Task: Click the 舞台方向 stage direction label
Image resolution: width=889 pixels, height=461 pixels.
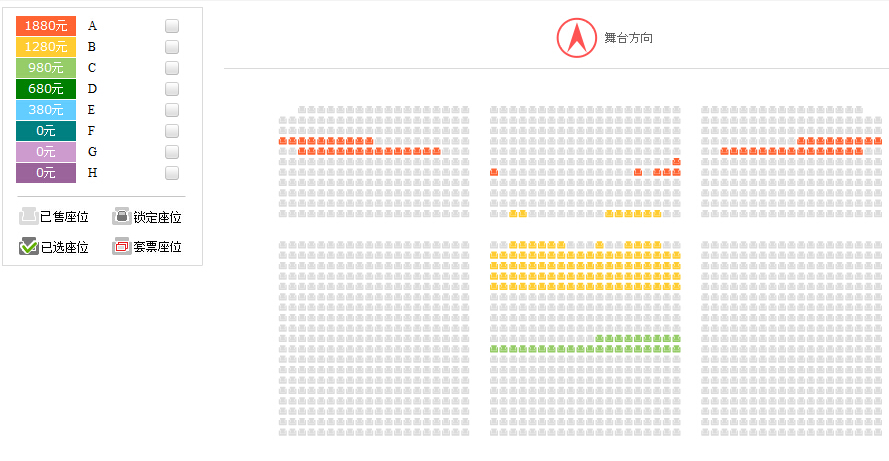Action: [x=628, y=38]
